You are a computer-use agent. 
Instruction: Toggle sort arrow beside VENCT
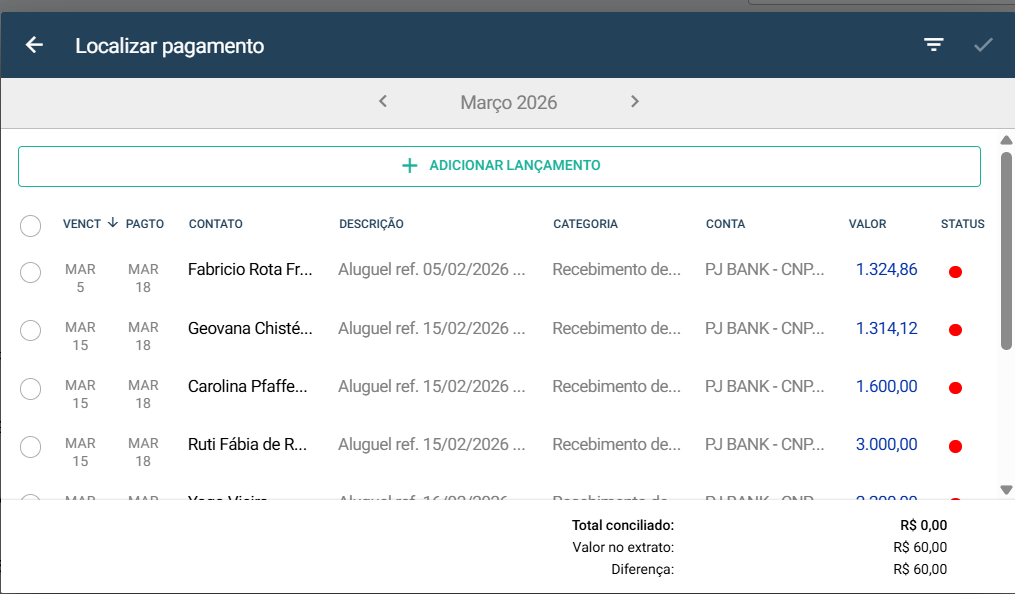click(x=113, y=223)
